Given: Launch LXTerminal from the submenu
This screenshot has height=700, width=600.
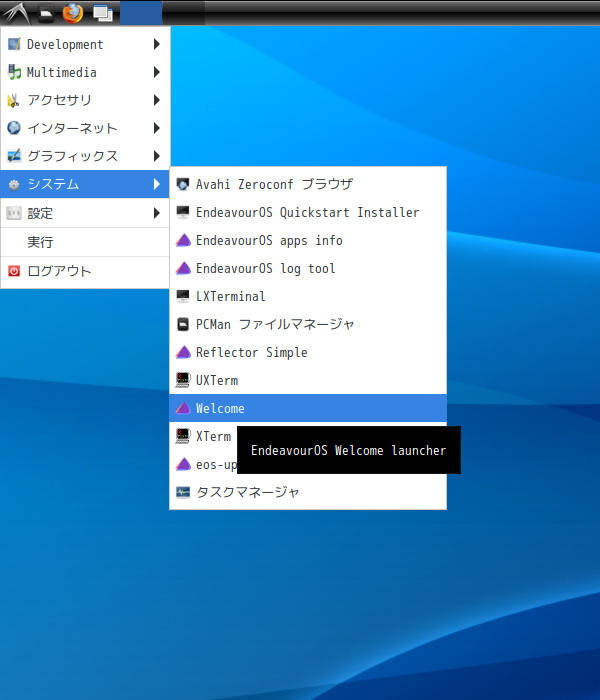Looking at the screenshot, I should click(x=308, y=296).
